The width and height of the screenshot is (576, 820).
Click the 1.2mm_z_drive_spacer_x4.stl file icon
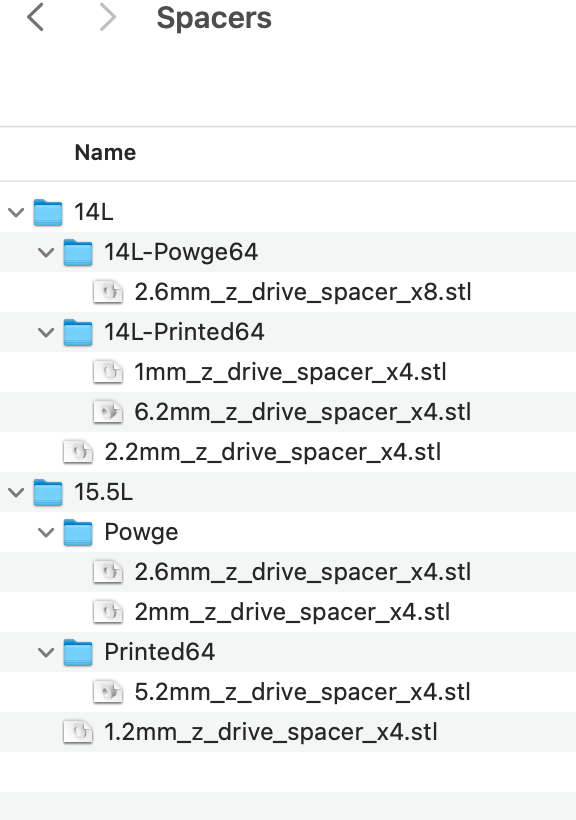pos(78,732)
